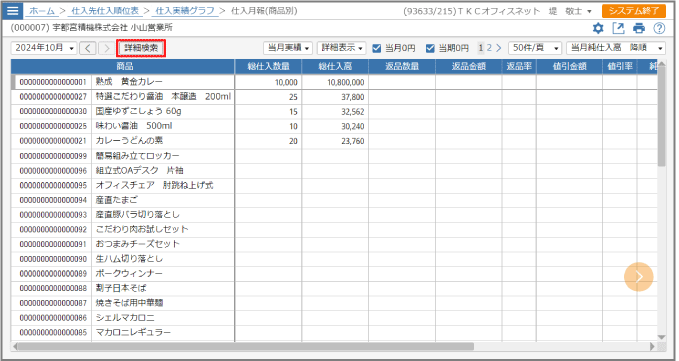Image resolution: width=679 pixels, height=361 pixels.
Task: Open the 当月実績 dropdown
Action: [x=288, y=48]
